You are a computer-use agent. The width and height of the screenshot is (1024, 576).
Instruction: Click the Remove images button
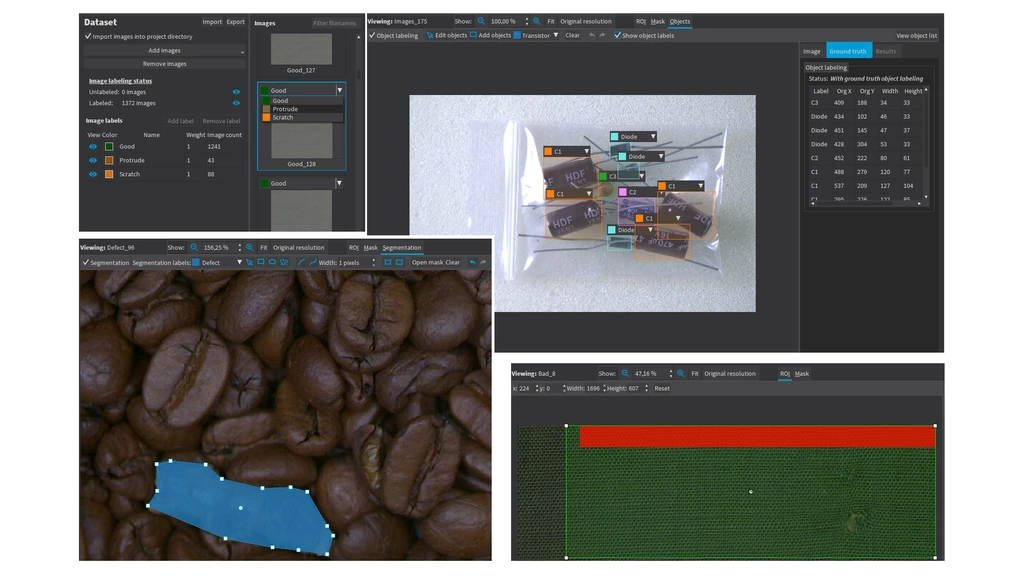[x=165, y=64]
